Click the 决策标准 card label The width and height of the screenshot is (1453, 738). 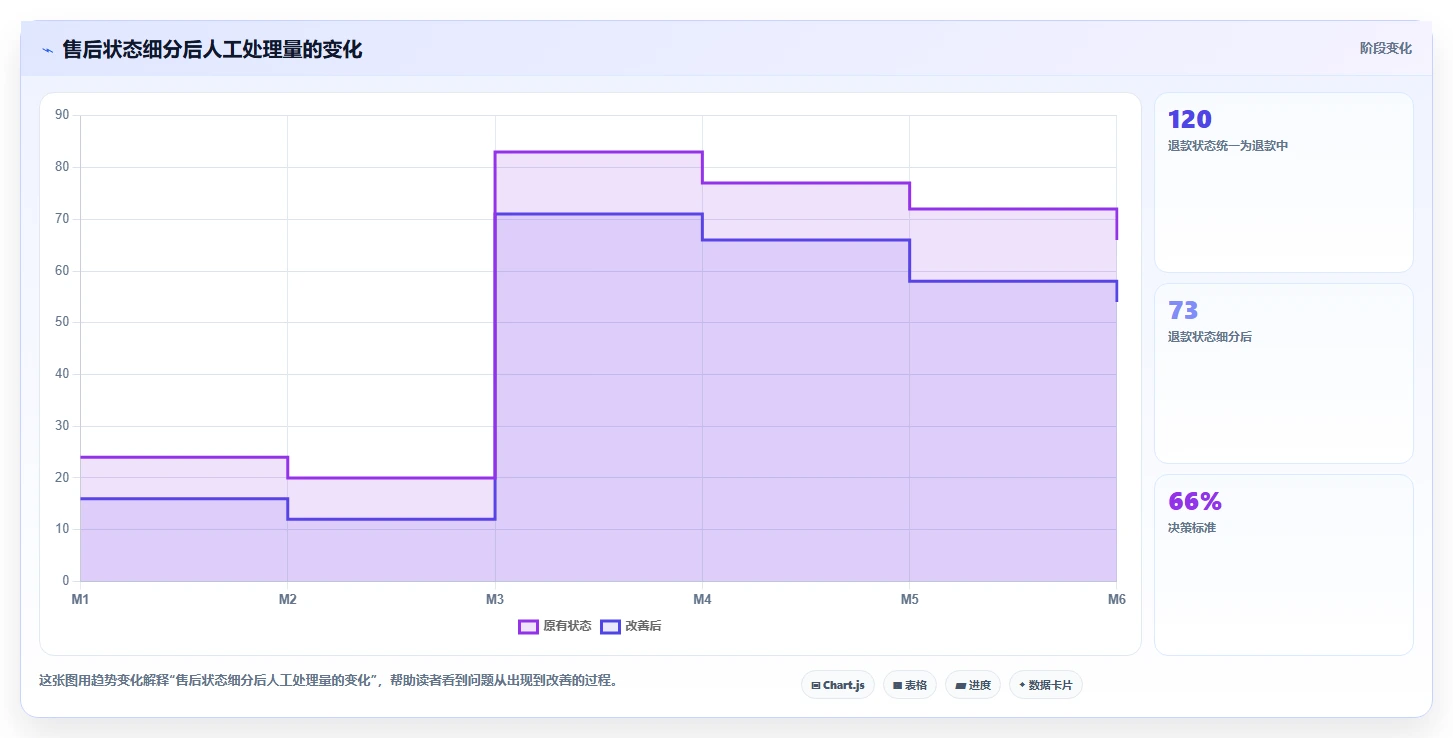click(1192, 528)
